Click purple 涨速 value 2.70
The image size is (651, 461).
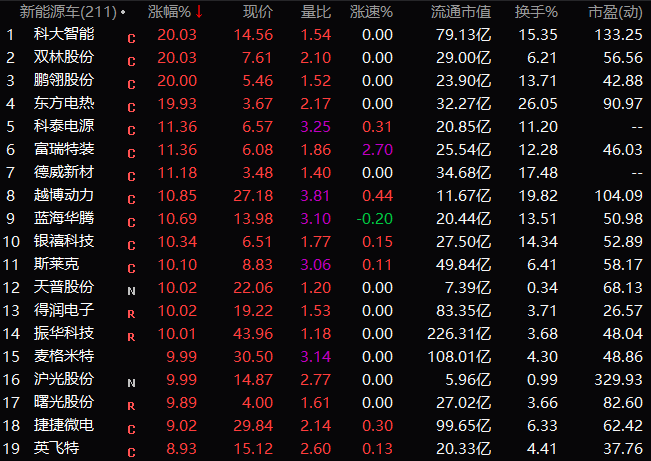tap(377, 150)
